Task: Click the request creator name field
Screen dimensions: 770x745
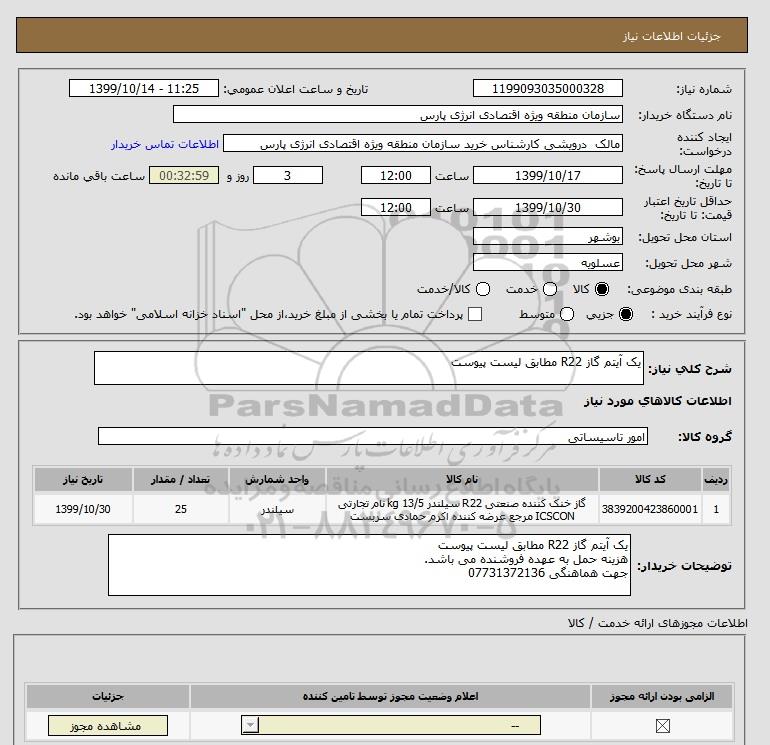Action: pos(423,143)
